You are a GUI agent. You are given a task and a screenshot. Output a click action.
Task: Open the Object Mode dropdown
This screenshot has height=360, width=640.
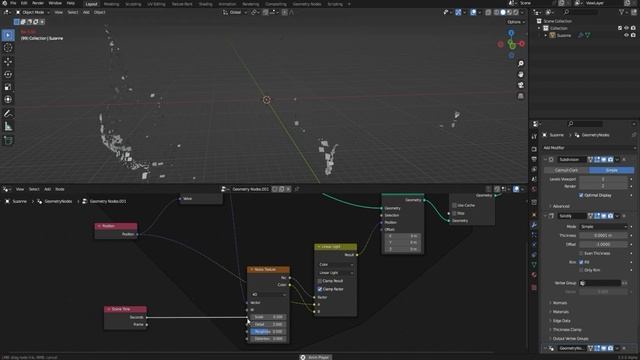coord(33,12)
